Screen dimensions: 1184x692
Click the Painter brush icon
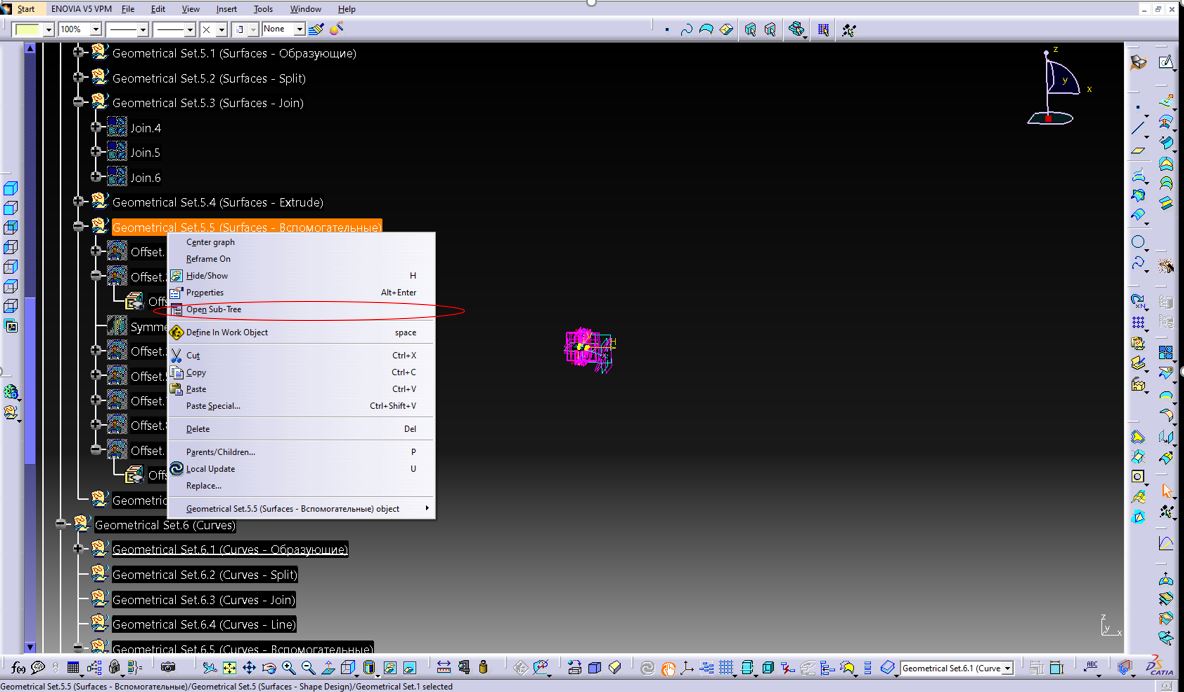pyautogui.click(x=316, y=29)
